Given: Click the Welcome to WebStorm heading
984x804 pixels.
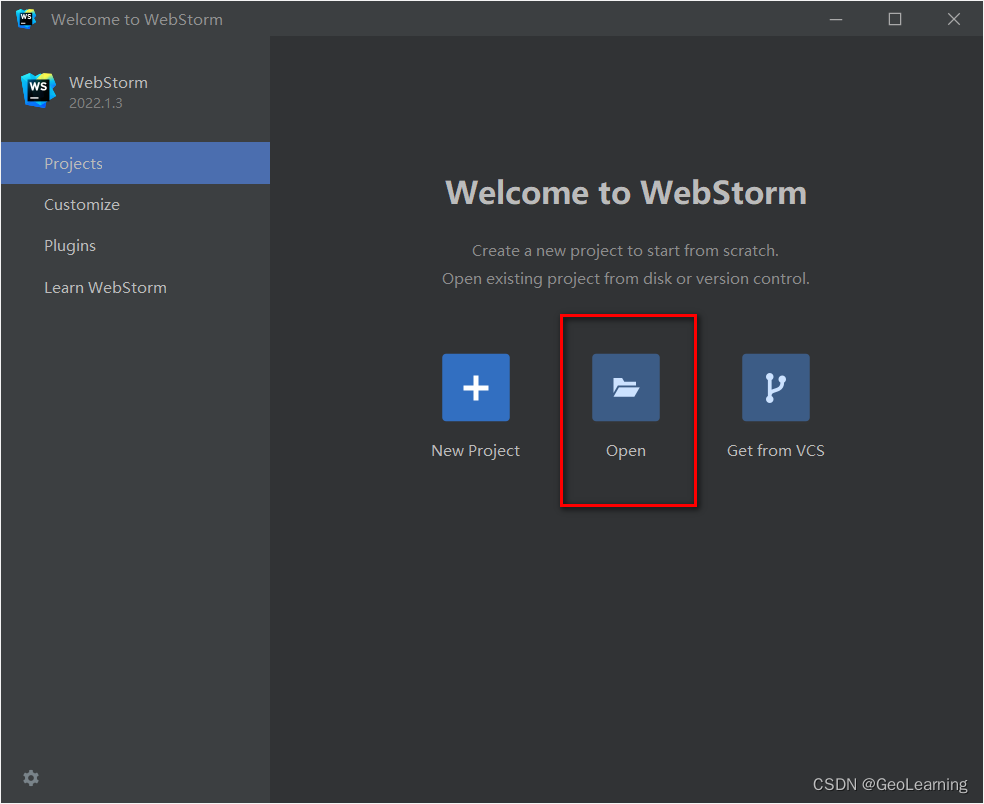Looking at the screenshot, I should (x=626, y=192).
